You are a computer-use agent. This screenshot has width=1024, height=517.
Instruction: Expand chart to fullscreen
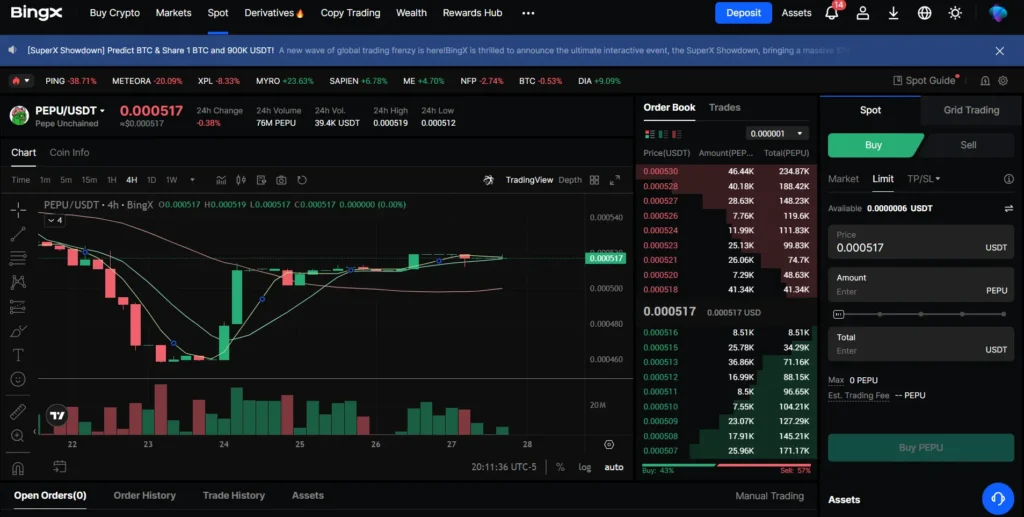(x=615, y=180)
